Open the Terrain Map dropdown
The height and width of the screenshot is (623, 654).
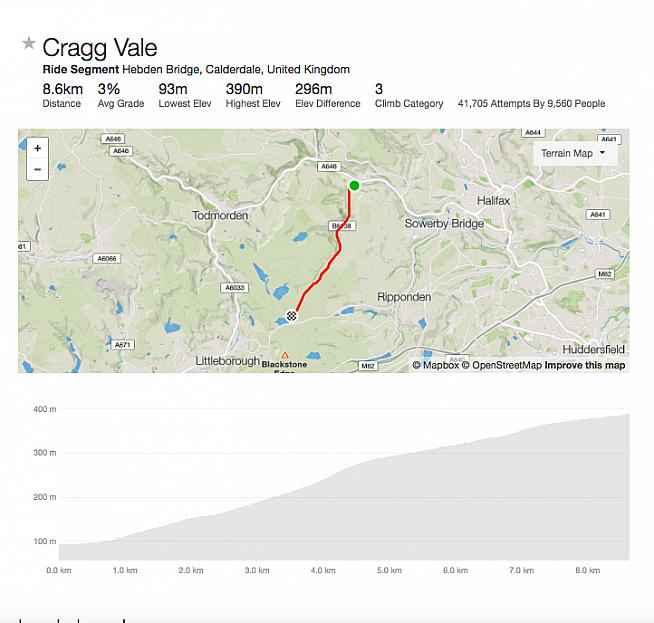(574, 153)
